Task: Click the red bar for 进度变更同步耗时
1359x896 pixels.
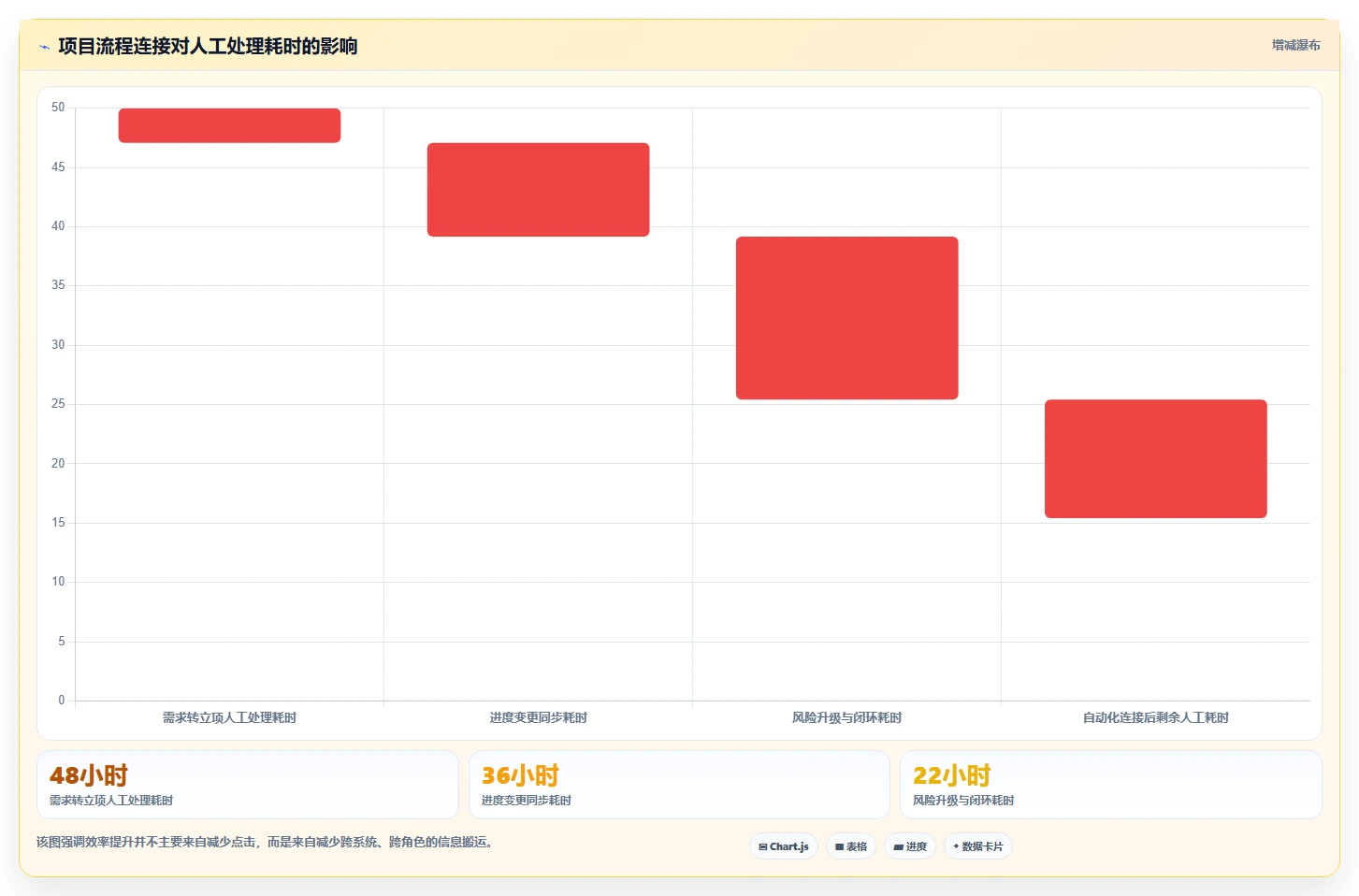Action: 538,190
